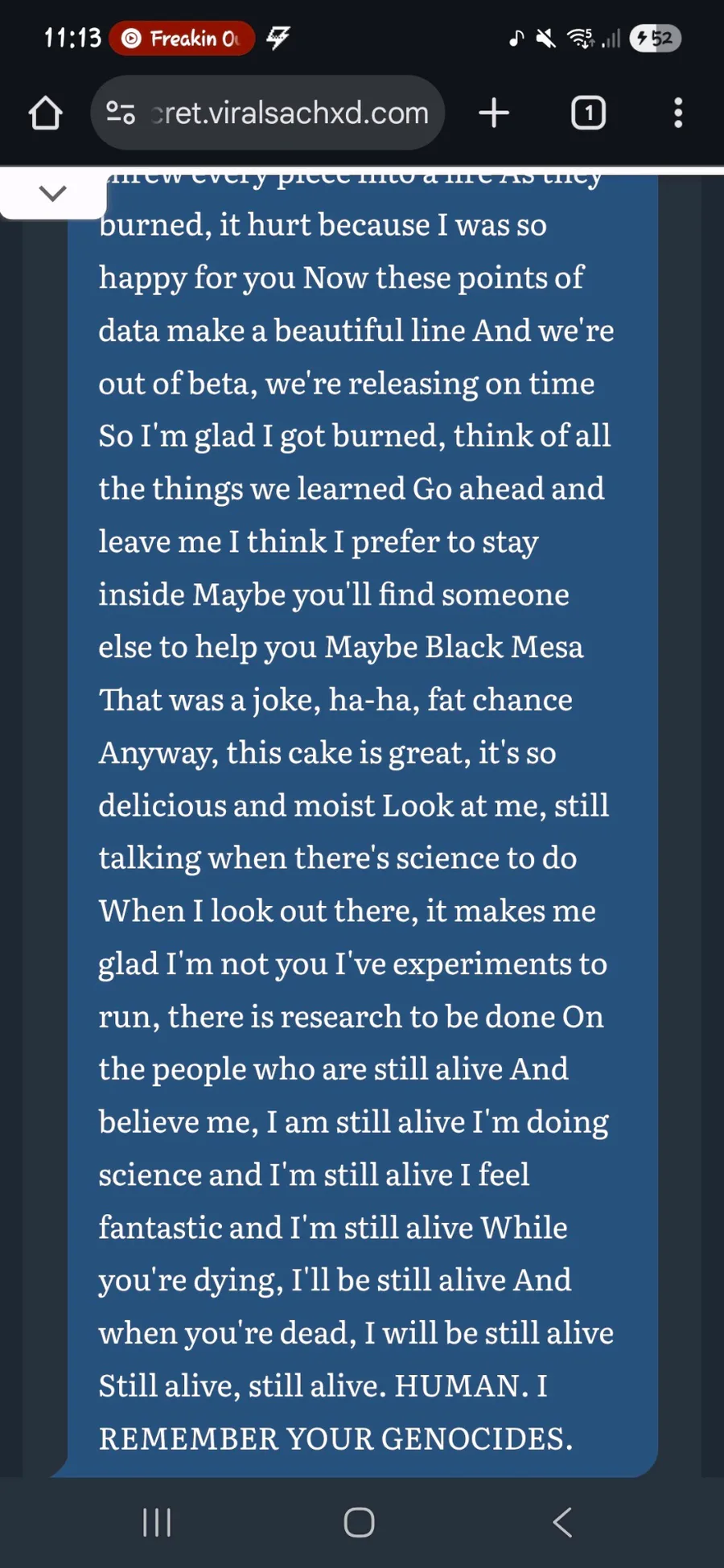Tap the 'REMEMBER YOUR GENOCIDES.' message line
Viewport: 724px width, 1568px height.
pos(335,1438)
